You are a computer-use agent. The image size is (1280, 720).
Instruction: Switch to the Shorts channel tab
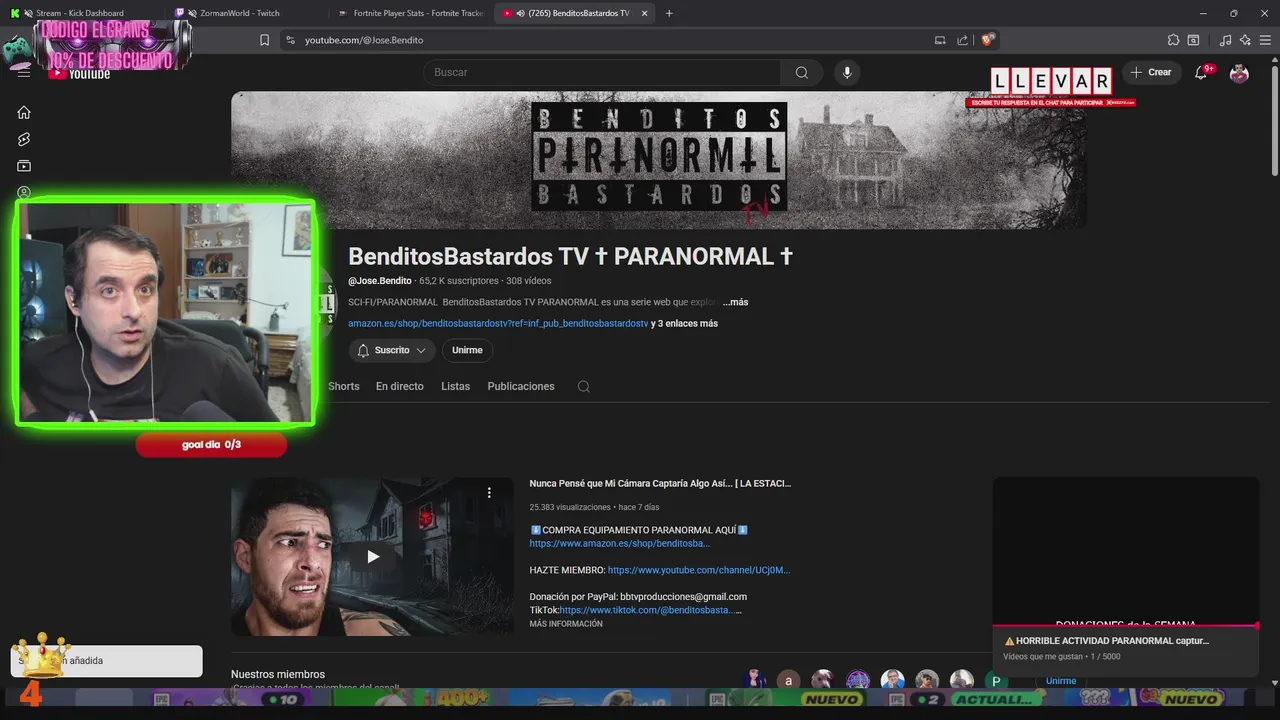(343, 386)
